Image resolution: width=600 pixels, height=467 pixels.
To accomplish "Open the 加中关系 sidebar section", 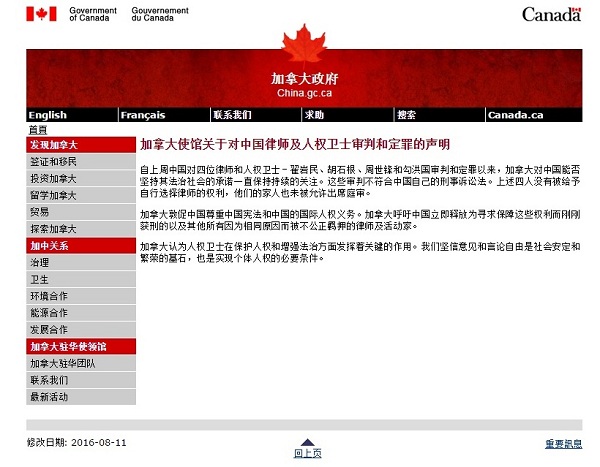I will [x=81, y=246].
